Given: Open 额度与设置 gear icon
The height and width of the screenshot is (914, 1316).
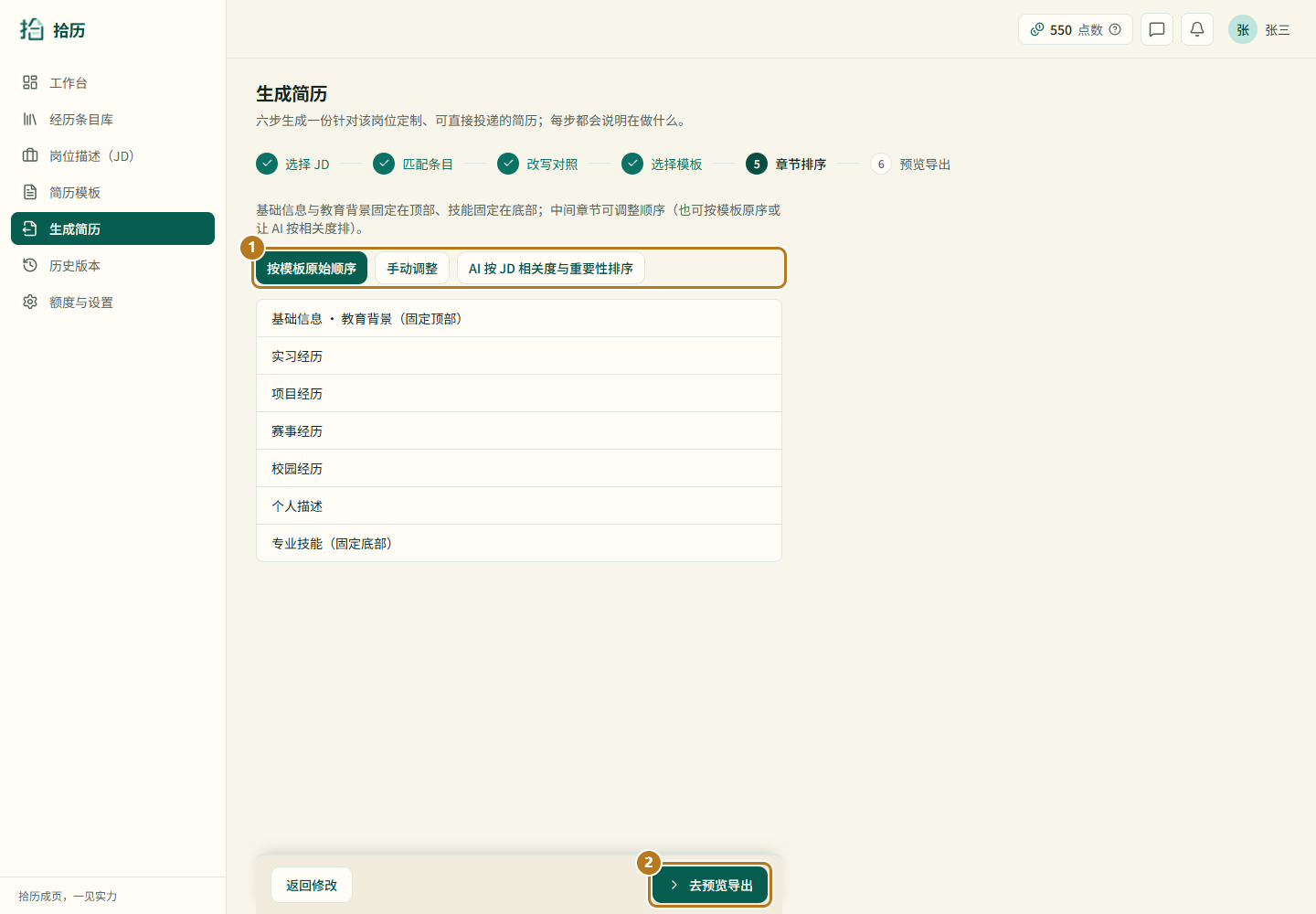Looking at the screenshot, I should (x=30, y=302).
